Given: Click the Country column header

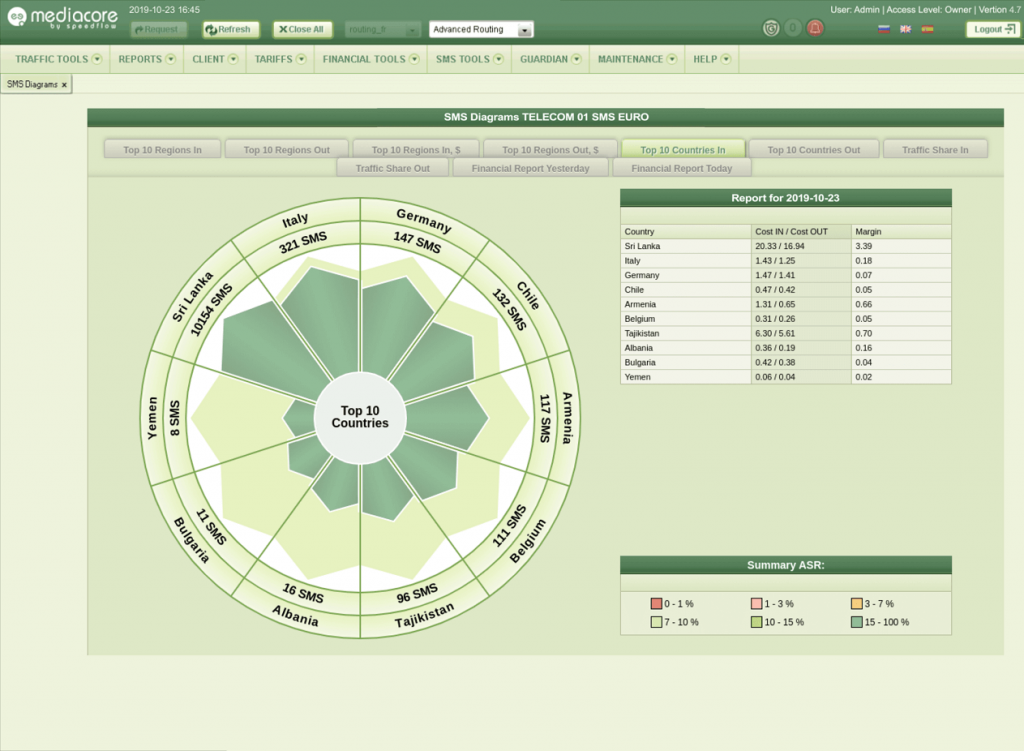Looking at the screenshot, I should pos(686,231).
